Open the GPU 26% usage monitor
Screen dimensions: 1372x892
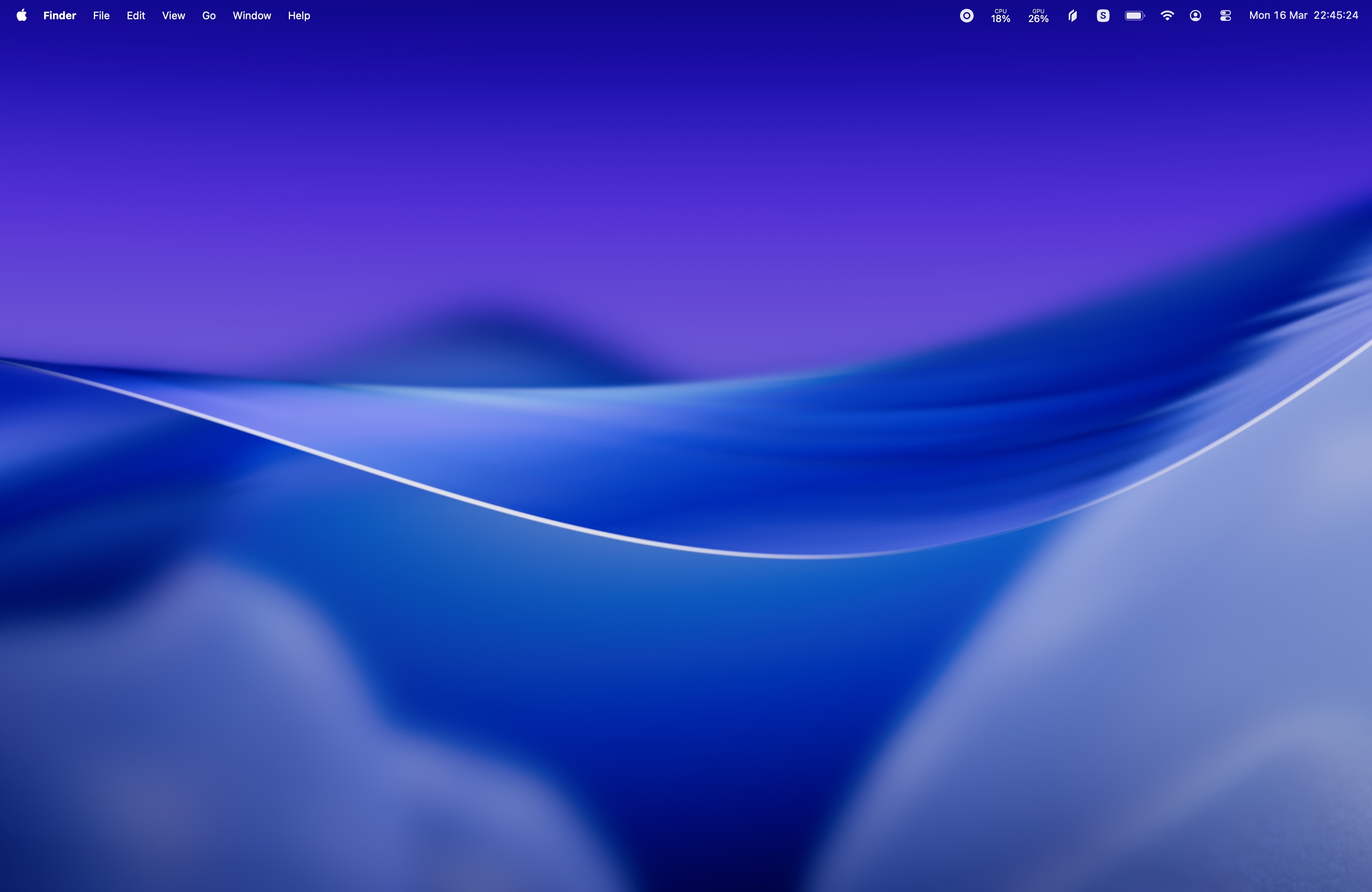[1038, 16]
